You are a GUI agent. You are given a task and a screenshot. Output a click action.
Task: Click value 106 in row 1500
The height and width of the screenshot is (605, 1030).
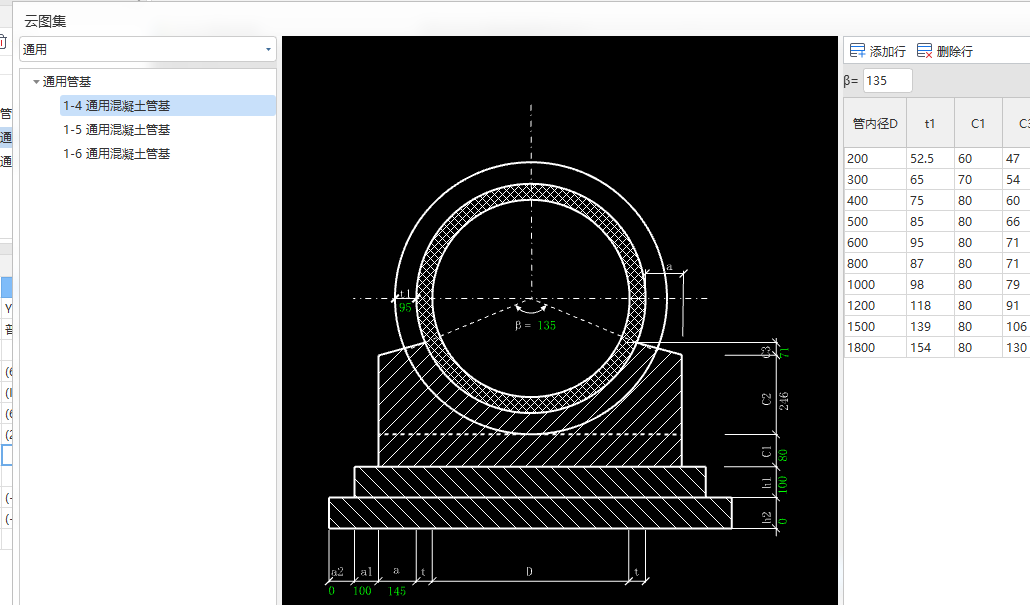pyautogui.click(x=1016, y=326)
